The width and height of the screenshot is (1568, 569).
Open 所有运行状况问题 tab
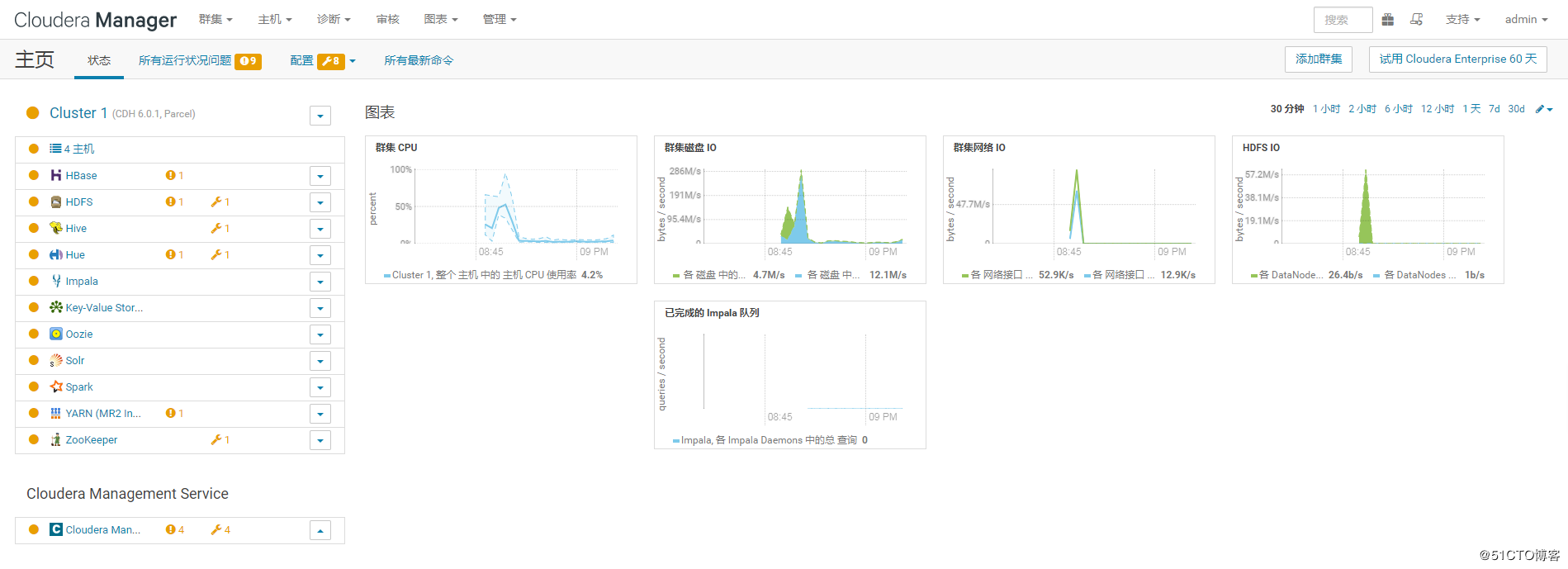[200, 60]
